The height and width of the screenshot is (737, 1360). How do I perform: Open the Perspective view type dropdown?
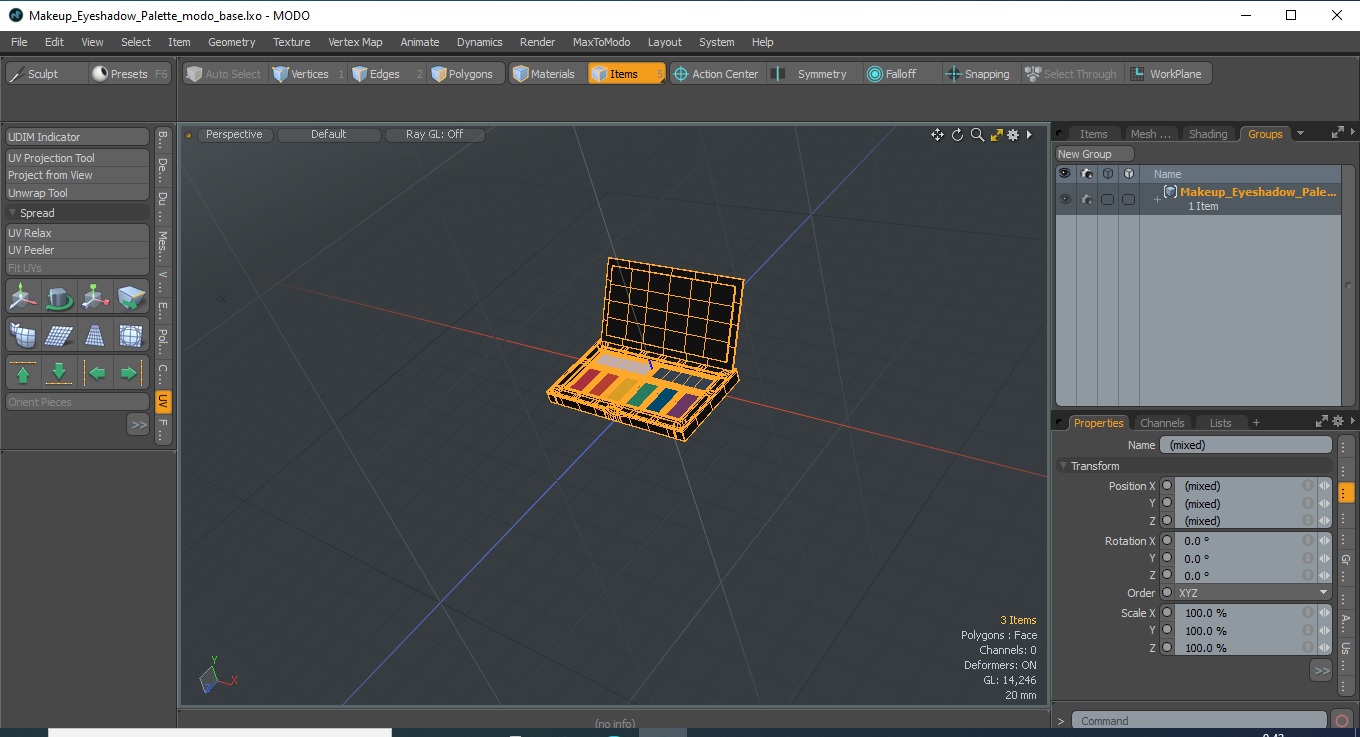click(234, 134)
